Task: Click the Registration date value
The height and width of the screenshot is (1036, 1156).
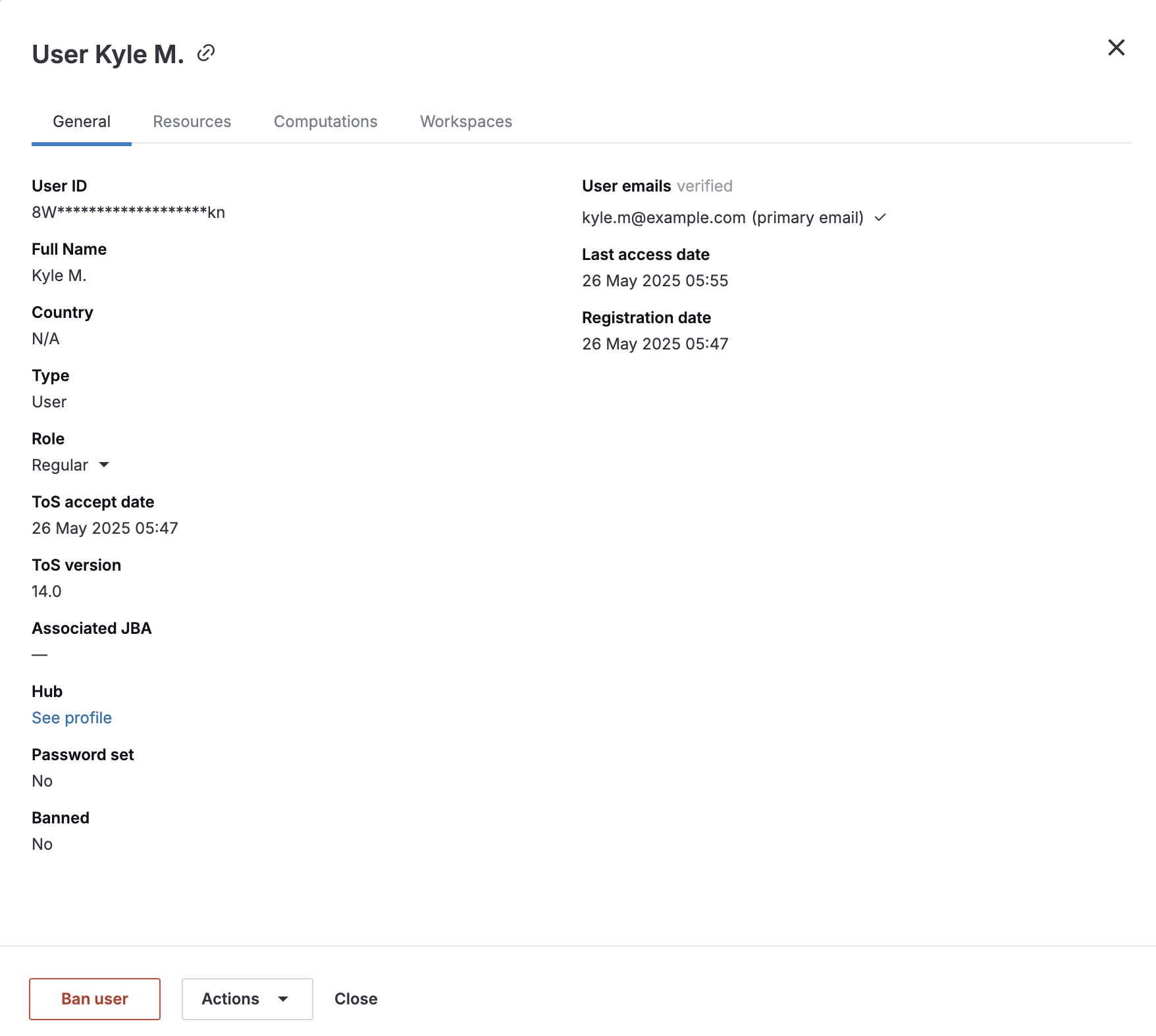Action: (655, 344)
